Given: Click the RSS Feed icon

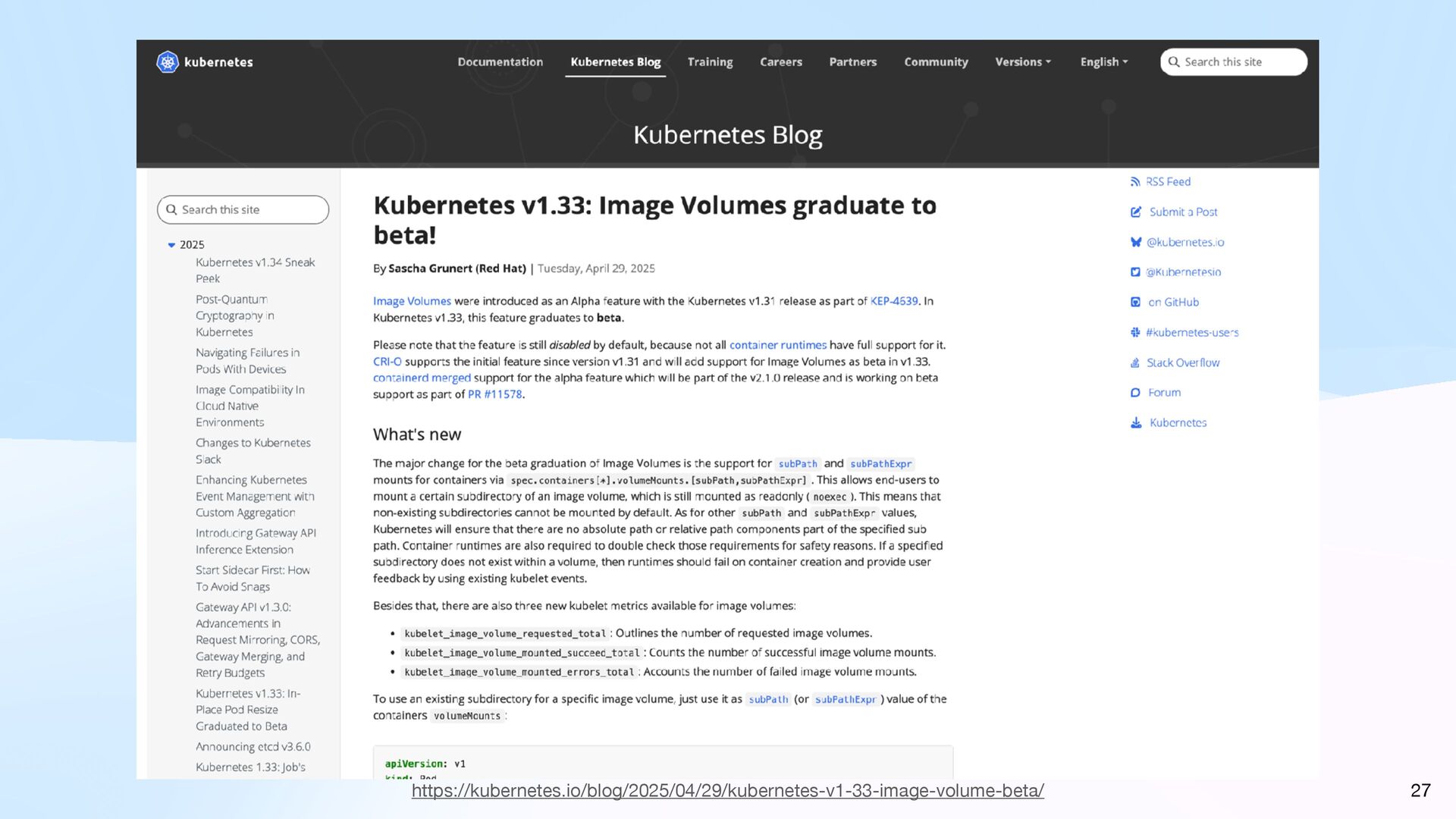Looking at the screenshot, I should pos(1135,182).
